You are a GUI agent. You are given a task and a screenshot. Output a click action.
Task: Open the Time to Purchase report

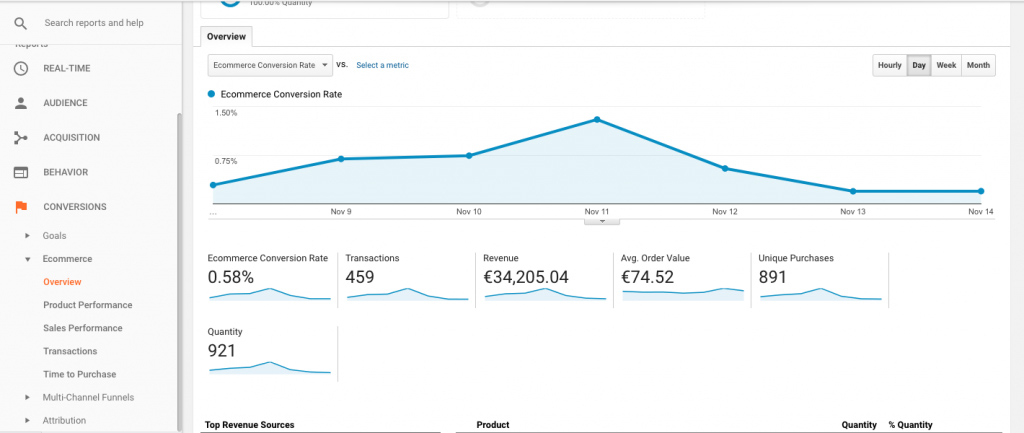coord(80,374)
